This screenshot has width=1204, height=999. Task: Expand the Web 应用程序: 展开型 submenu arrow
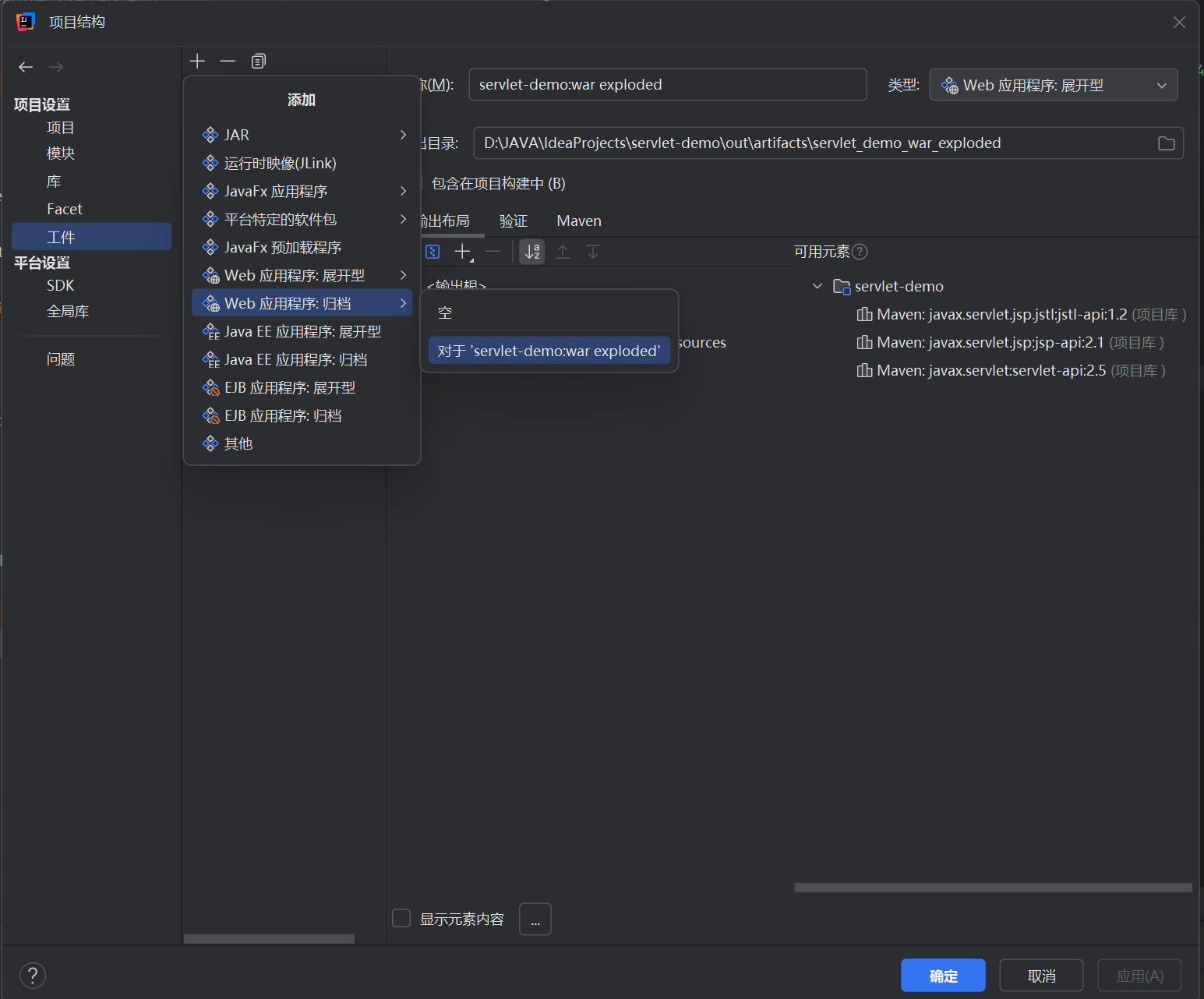tap(403, 275)
